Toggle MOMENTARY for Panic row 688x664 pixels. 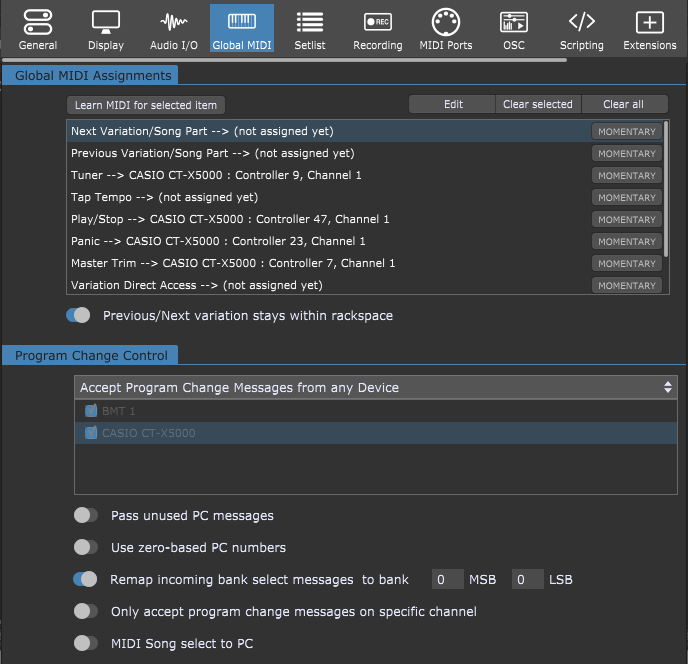pyautogui.click(x=627, y=241)
